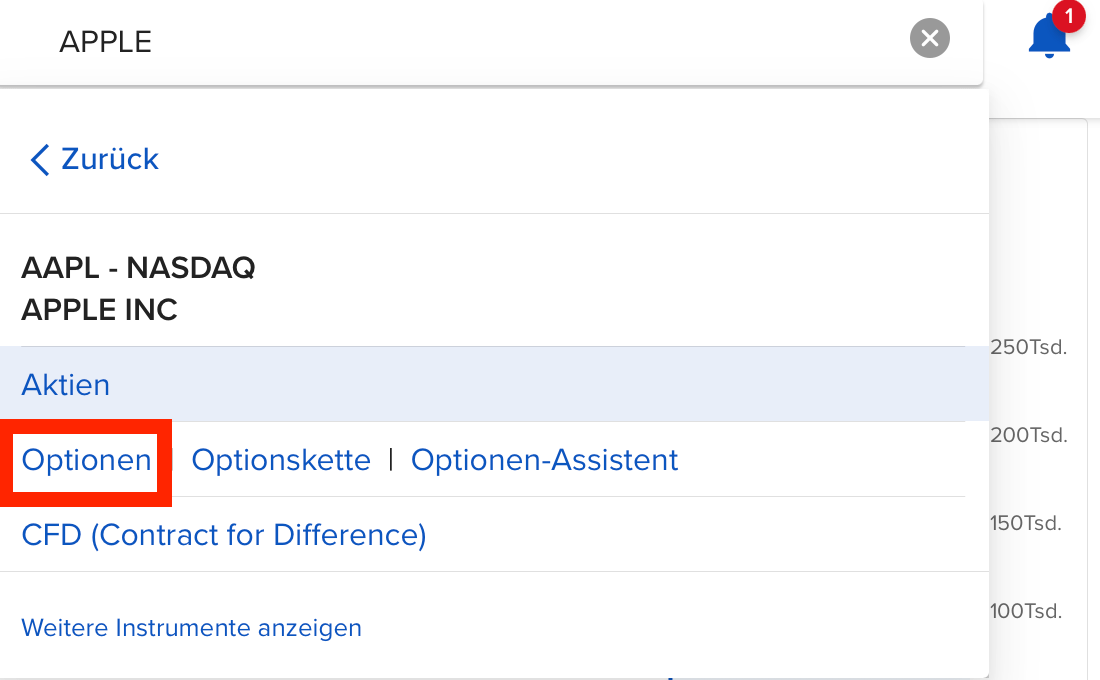Click the 100Tsd axis label
Image resolution: width=1100 pixels, height=680 pixels.
coord(1028,610)
